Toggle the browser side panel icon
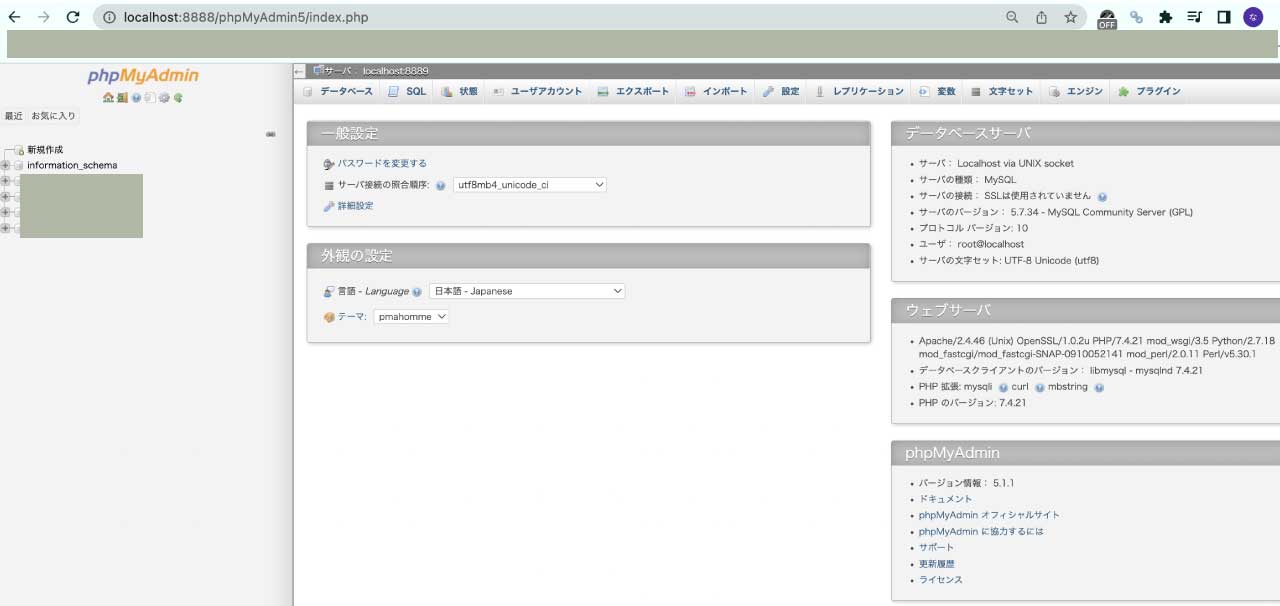 point(1223,17)
